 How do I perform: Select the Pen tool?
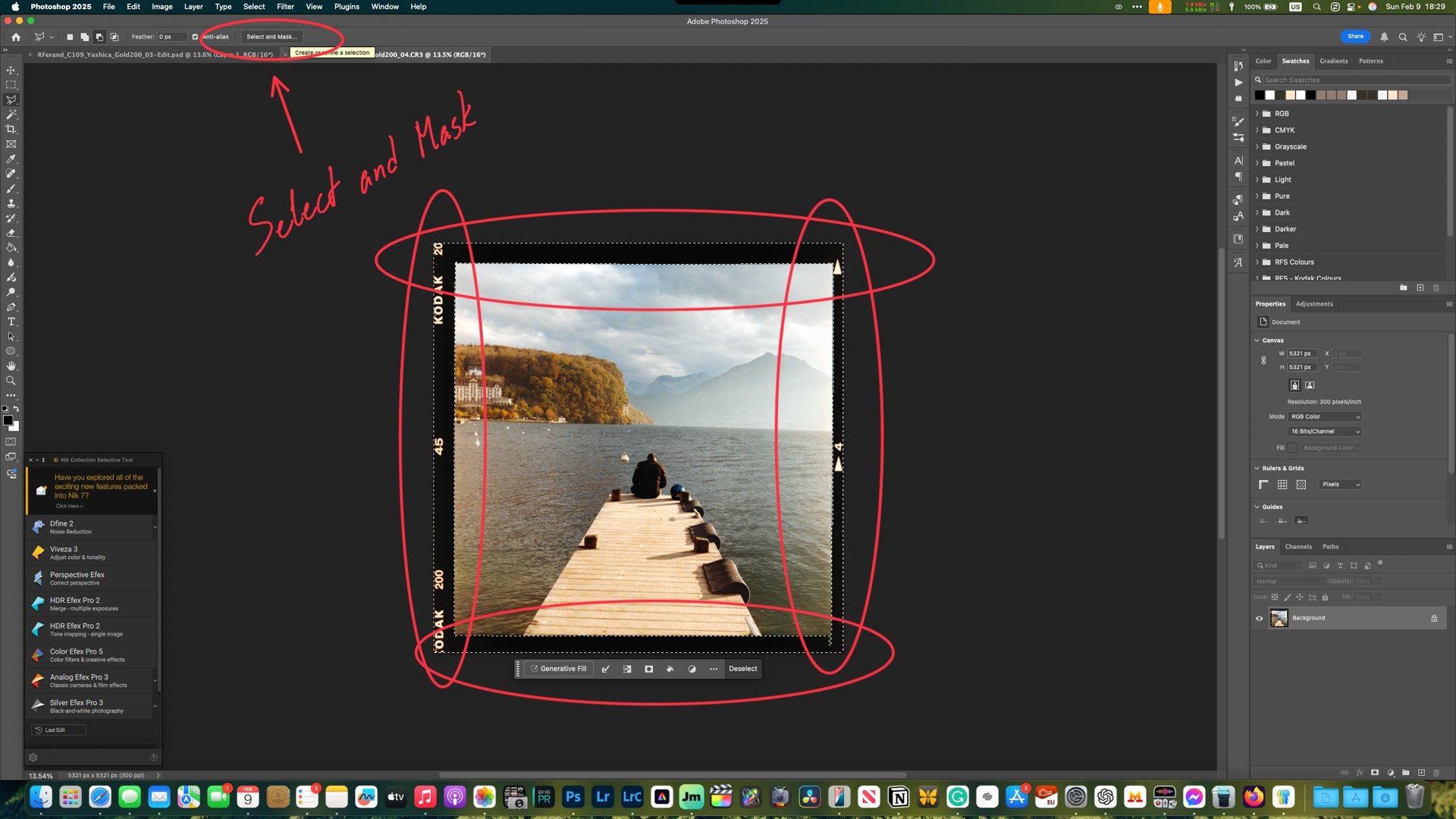tap(11, 307)
